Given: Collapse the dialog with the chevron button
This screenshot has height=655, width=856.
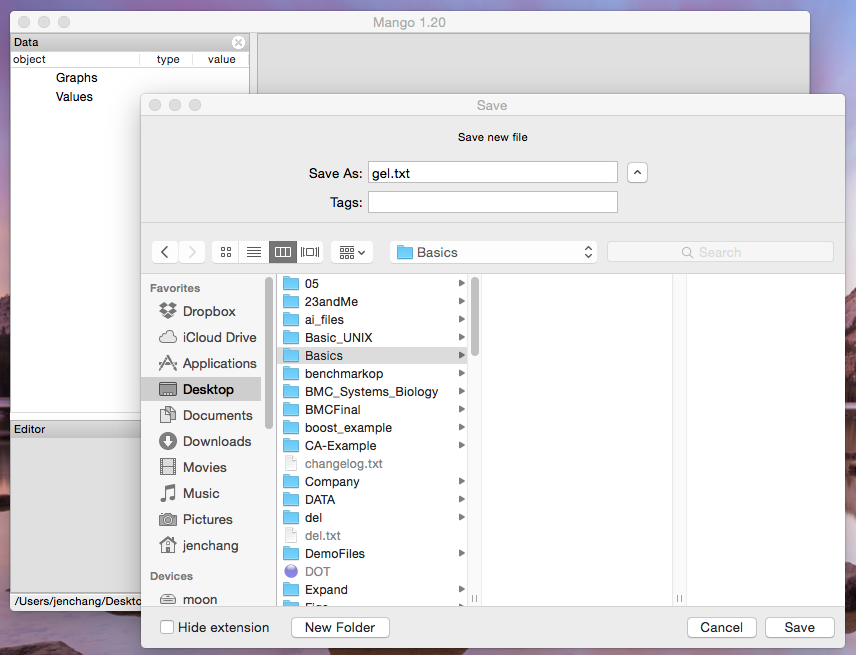Looking at the screenshot, I should pyautogui.click(x=638, y=173).
